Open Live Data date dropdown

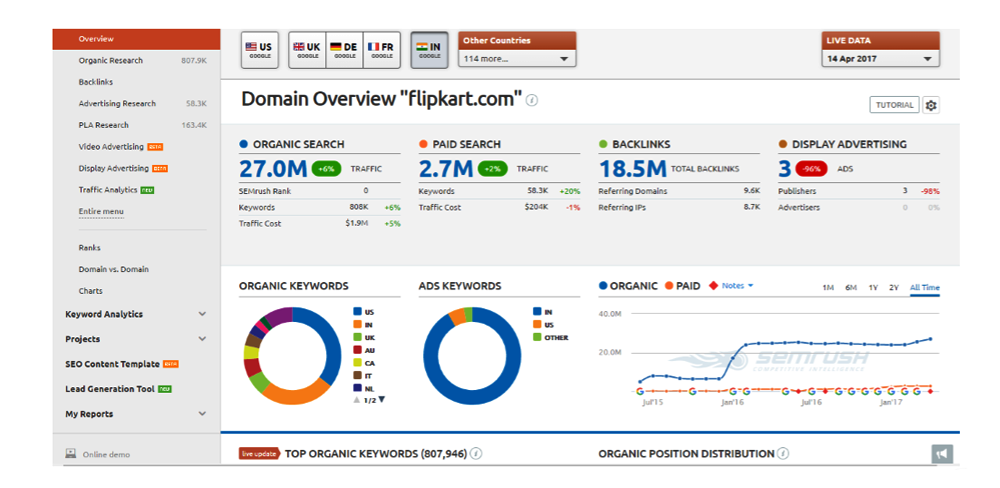click(x=880, y=59)
